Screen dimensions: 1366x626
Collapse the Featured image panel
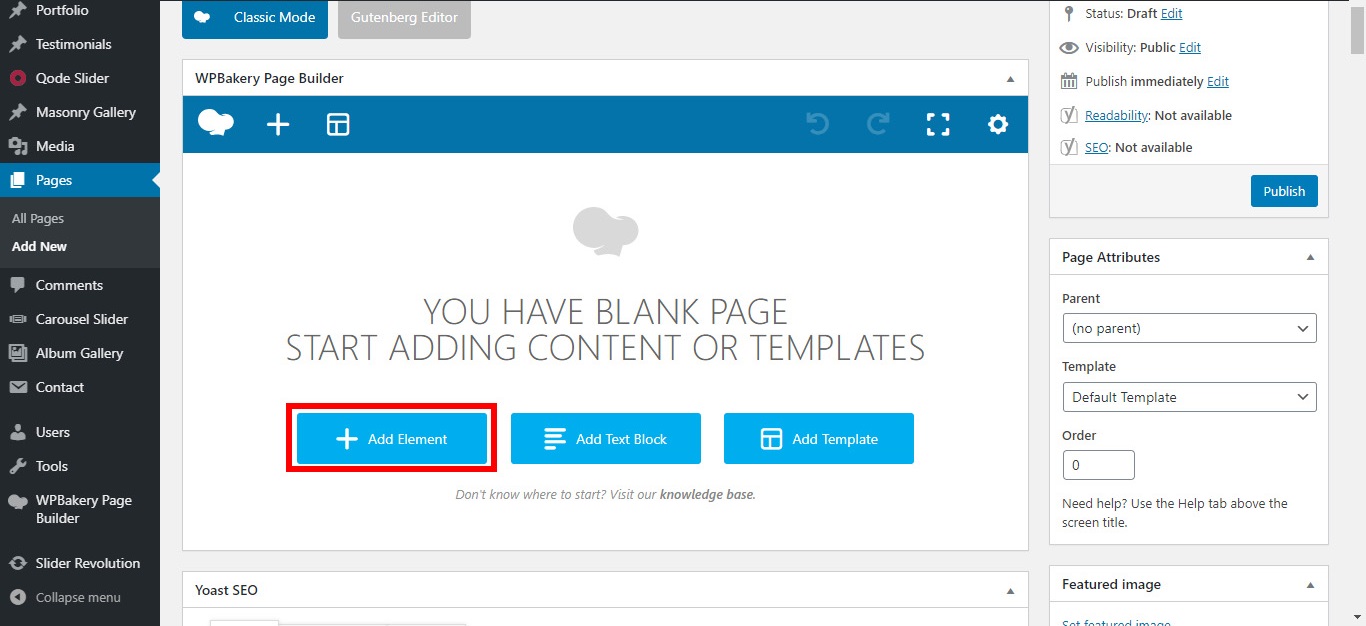pos(1310,584)
